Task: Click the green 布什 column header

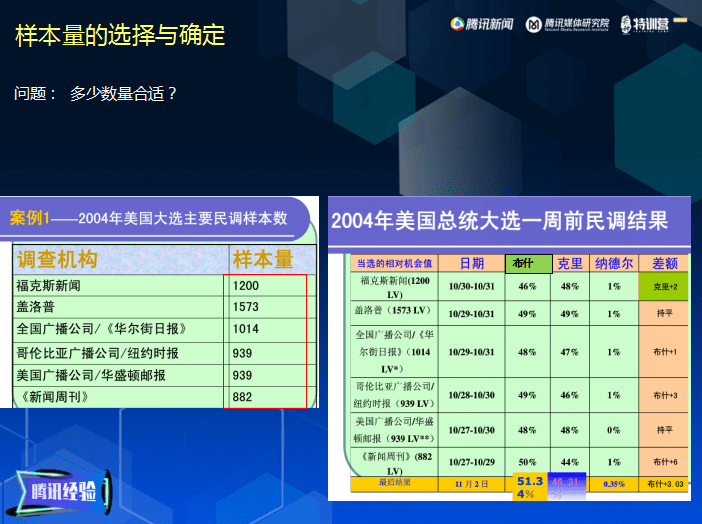Action: click(x=529, y=263)
